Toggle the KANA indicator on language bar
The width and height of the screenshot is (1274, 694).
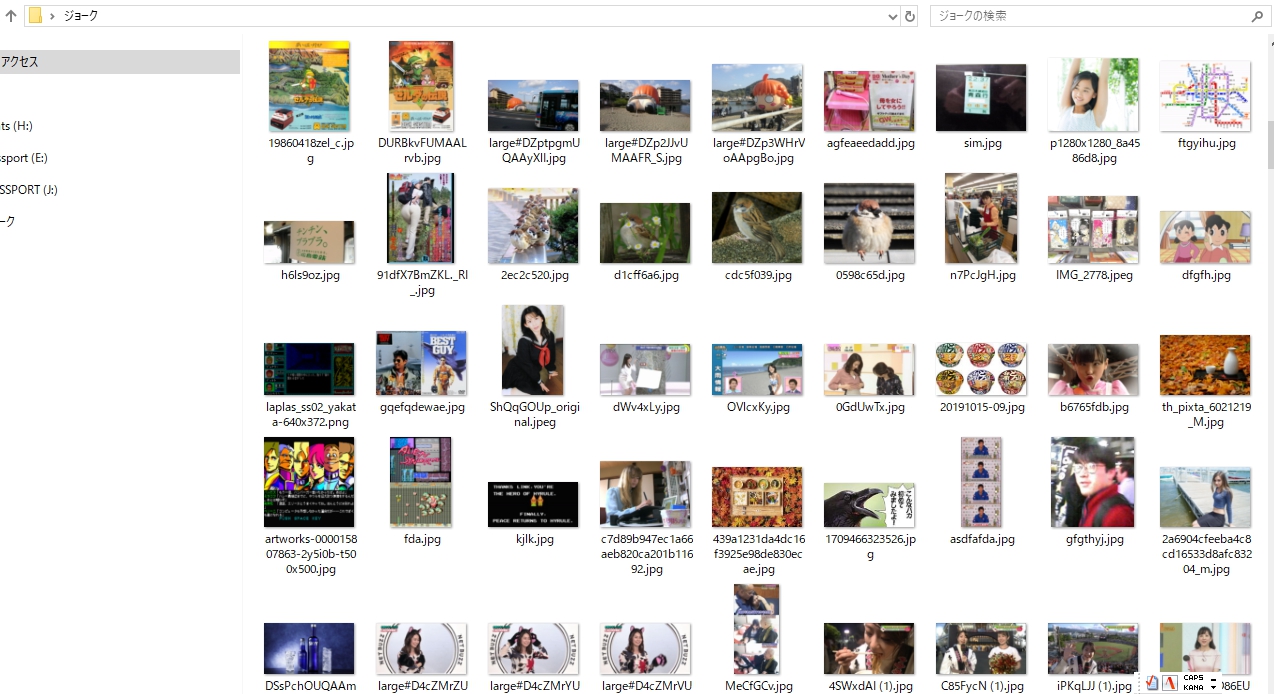[x=1193, y=688]
